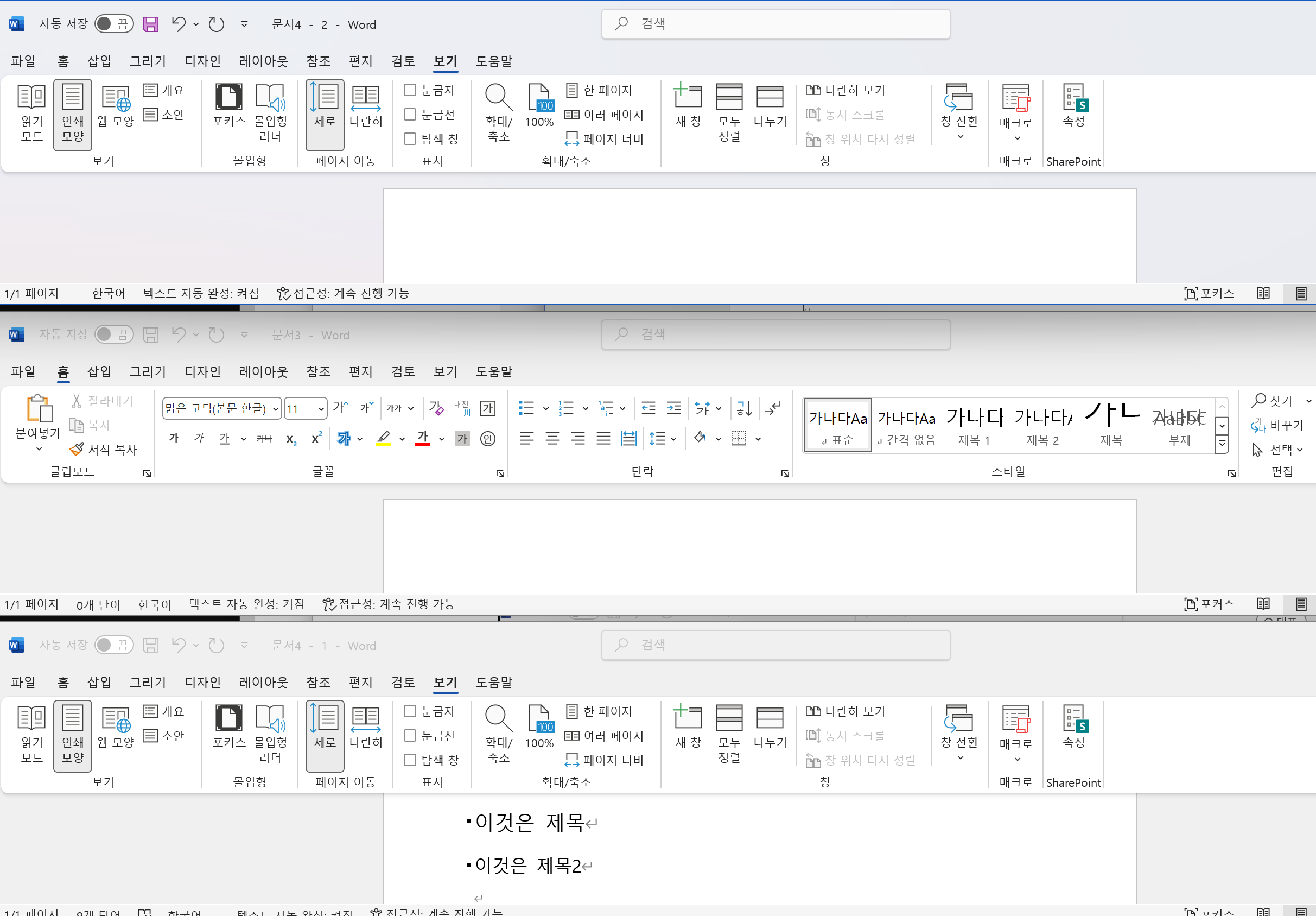Open the font name combo box
1316x916 pixels.
click(x=222, y=408)
